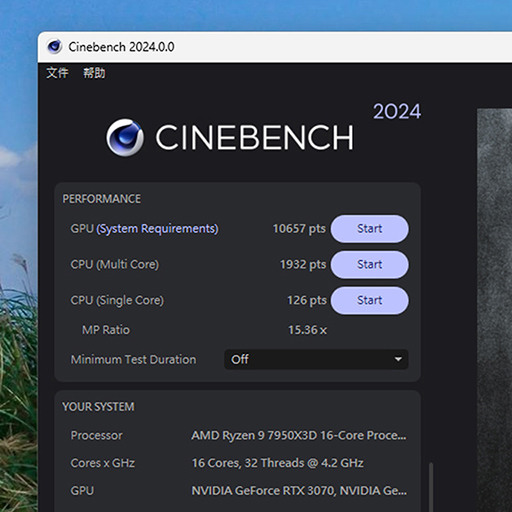Select the 15.36 x MP Ratio value
Viewport: 512px width, 512px height.
[307, 330]
